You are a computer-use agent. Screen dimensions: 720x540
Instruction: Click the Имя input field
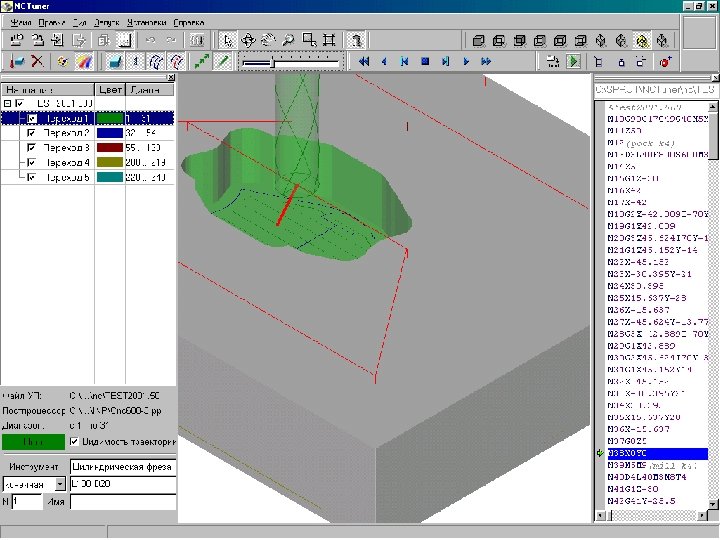pyautogui.click(x=121, y=502)
